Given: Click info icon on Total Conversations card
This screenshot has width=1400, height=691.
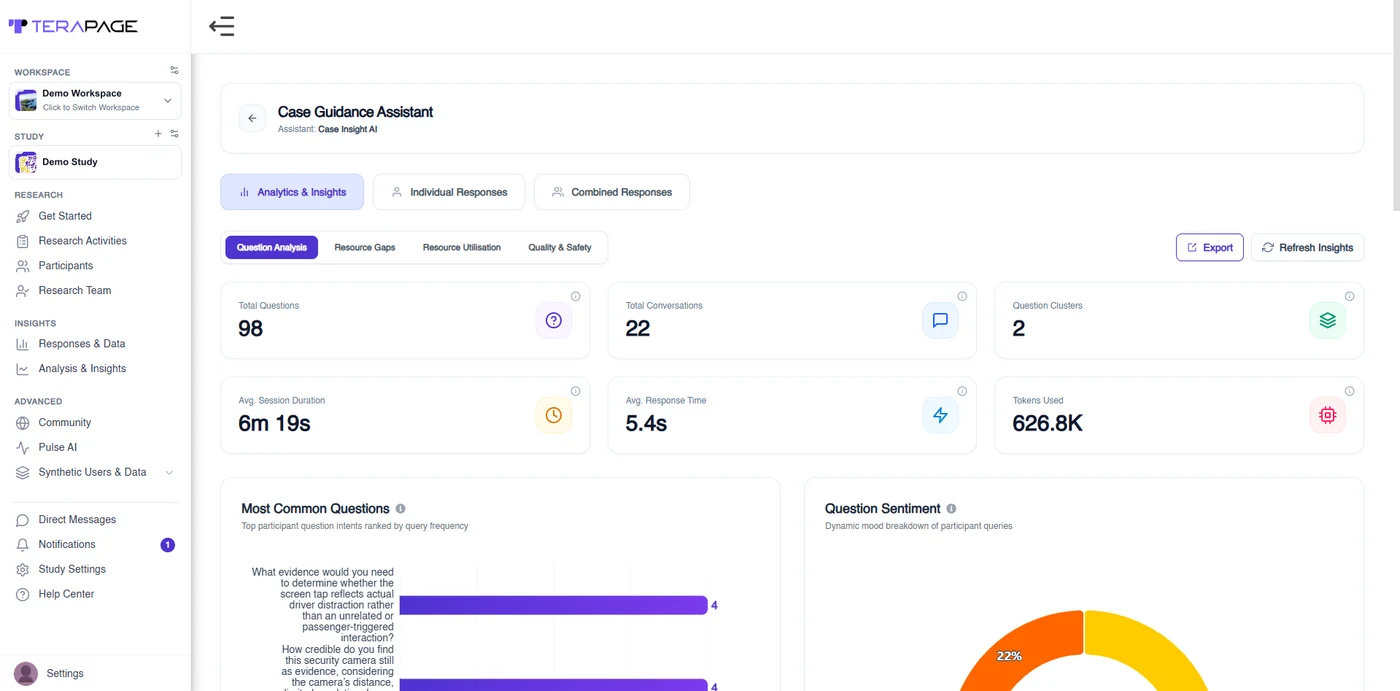Looking at the screenshot, I should (962, 296).
